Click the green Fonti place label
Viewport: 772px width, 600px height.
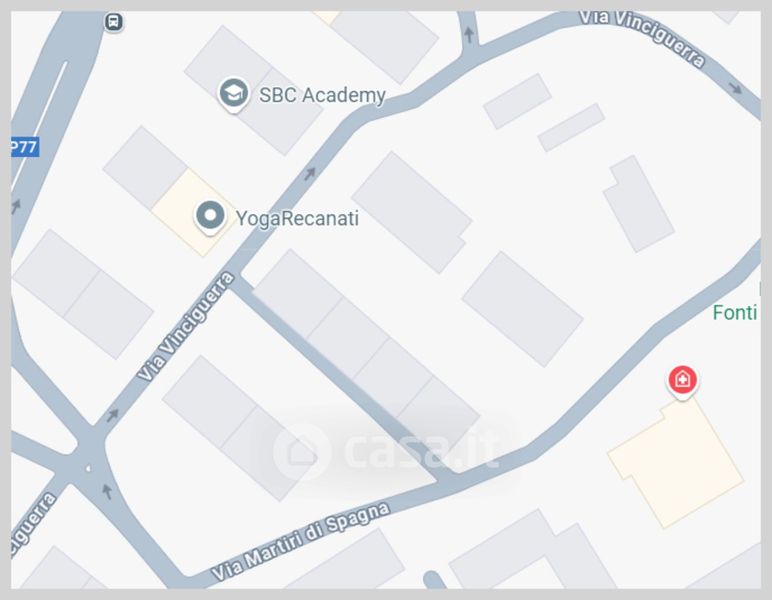pyautogui.click(x=735, y=313)
